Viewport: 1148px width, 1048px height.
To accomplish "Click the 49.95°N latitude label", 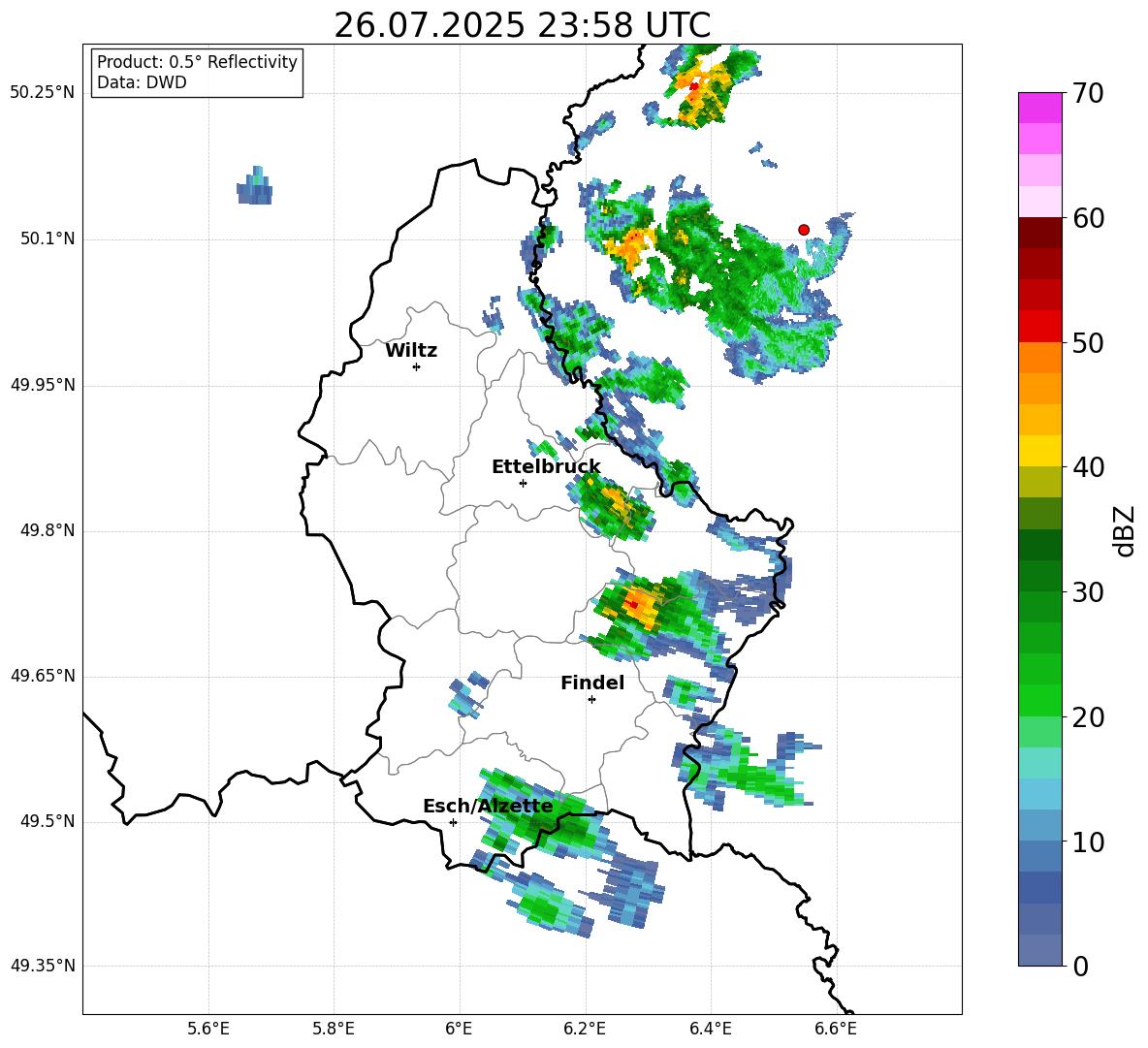I will pyautogui.click(x=43, y=385).
